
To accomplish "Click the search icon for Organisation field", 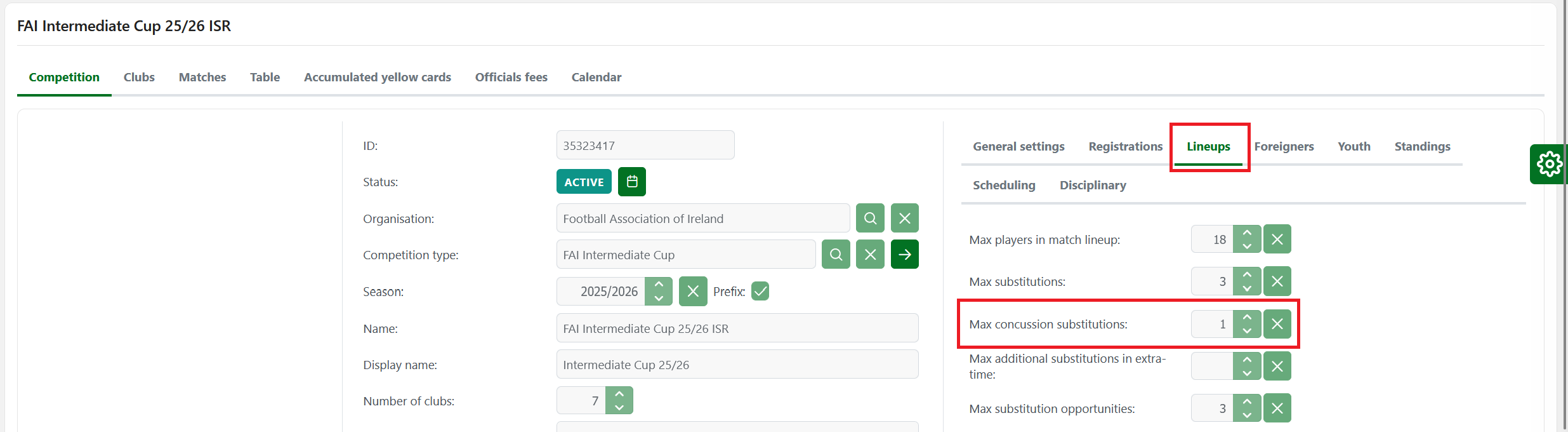I will pyautogui.click(x=870, y=219).
